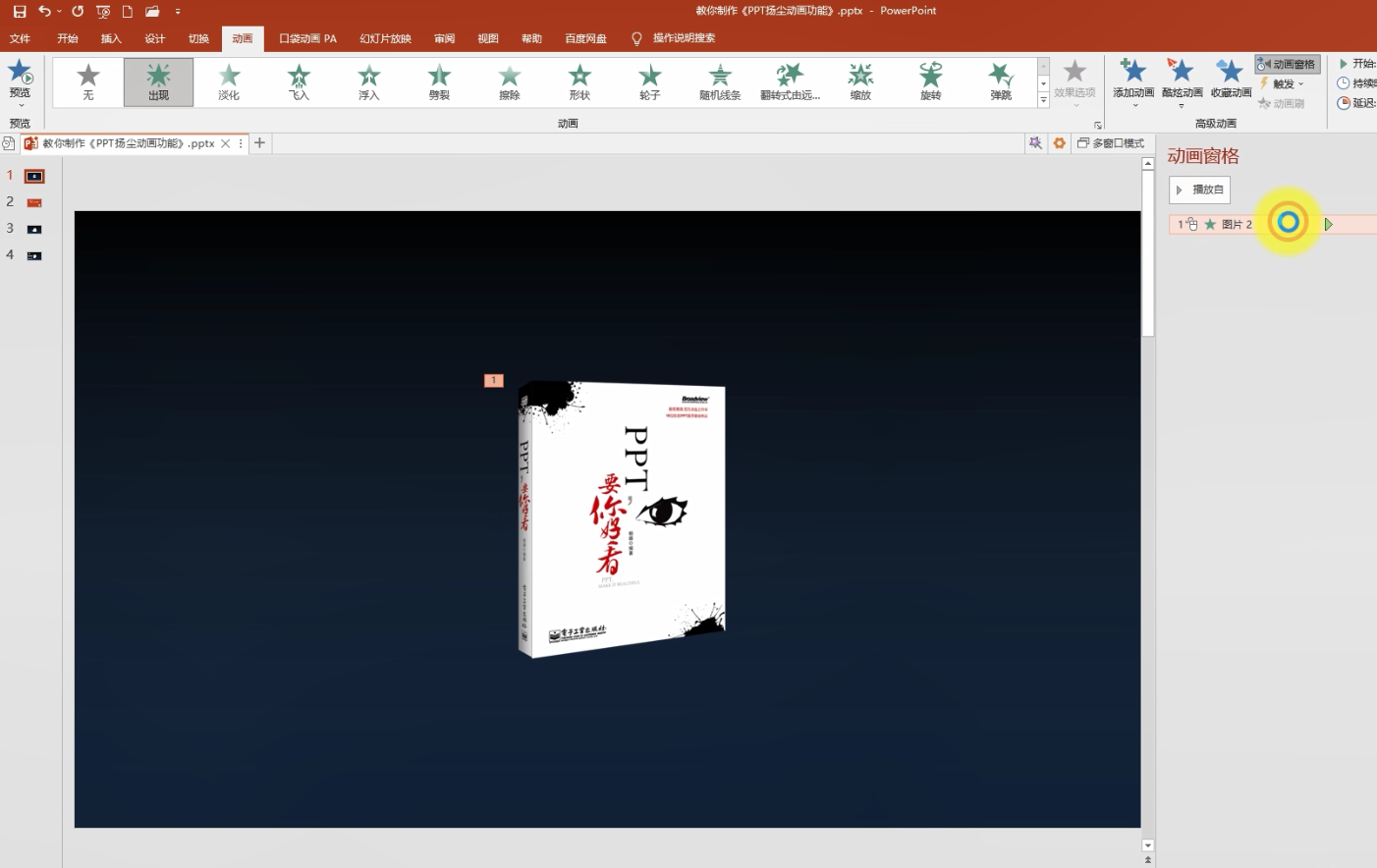Screen dimensions: 1377x868
Task: Customize the quick access toolbar
Action: pos(178,12)
